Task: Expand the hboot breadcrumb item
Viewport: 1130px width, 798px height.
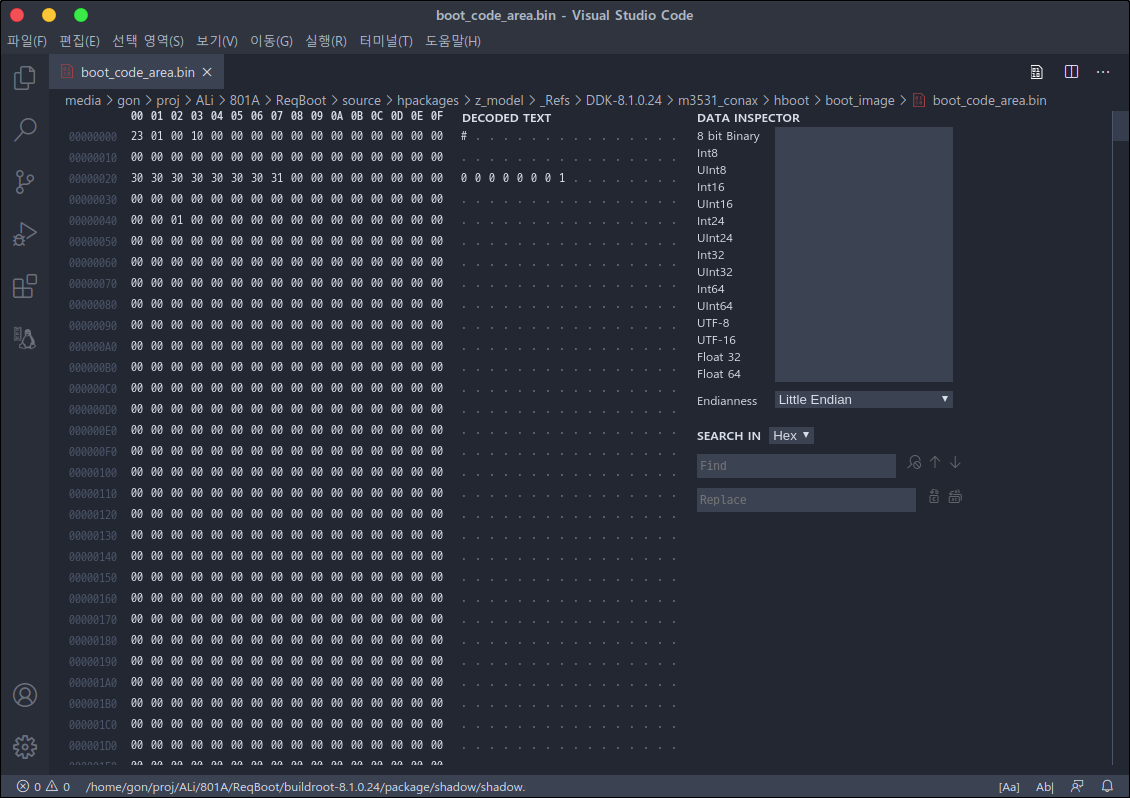Action: tap(791, 100)
